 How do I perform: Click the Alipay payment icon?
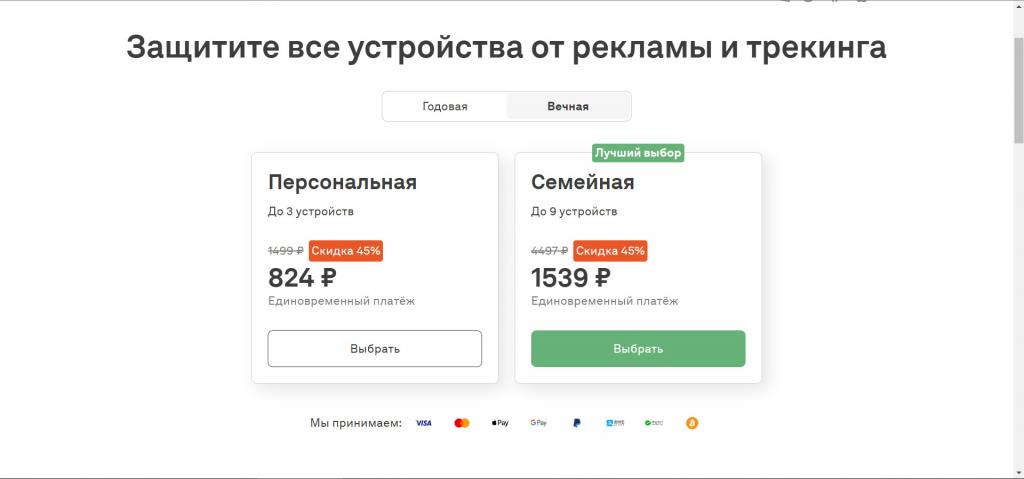(x=615, y=423)
